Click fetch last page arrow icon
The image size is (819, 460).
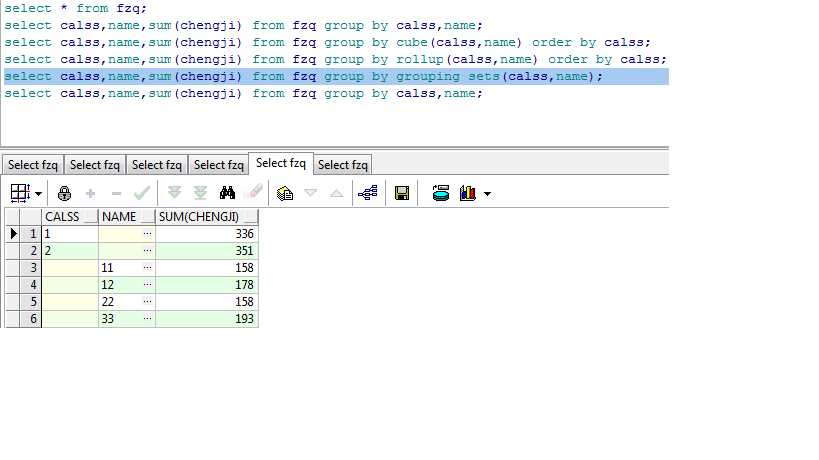coord(200,193)
